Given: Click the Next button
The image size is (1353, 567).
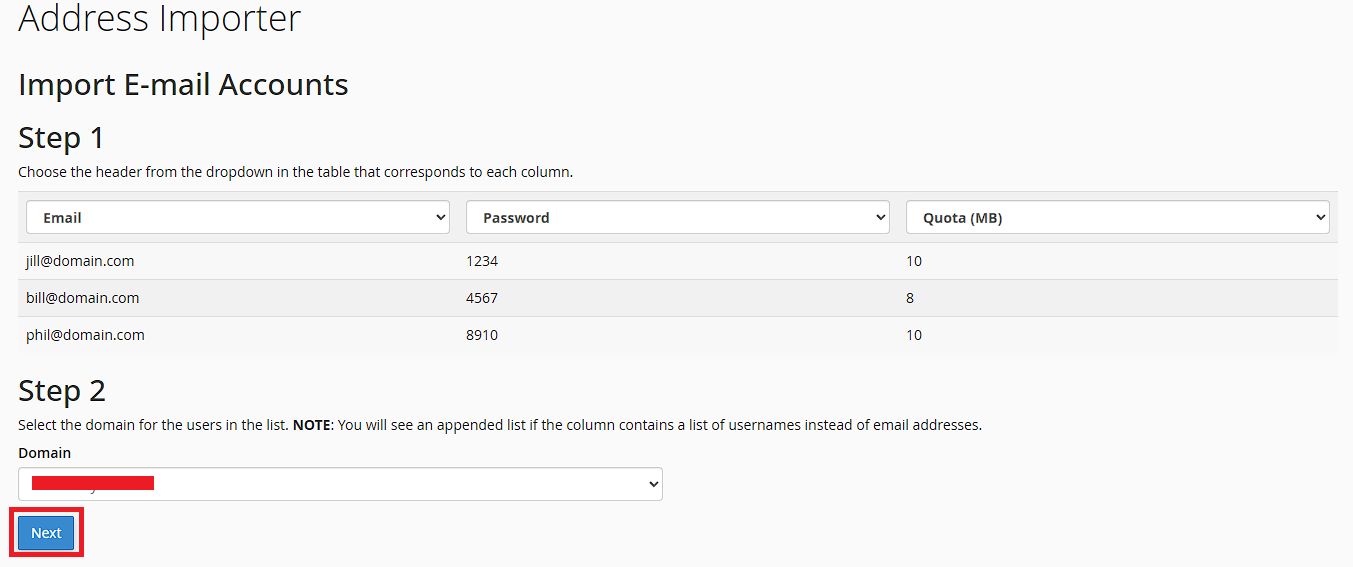Looking at the screenshot, I should point(46,533).
